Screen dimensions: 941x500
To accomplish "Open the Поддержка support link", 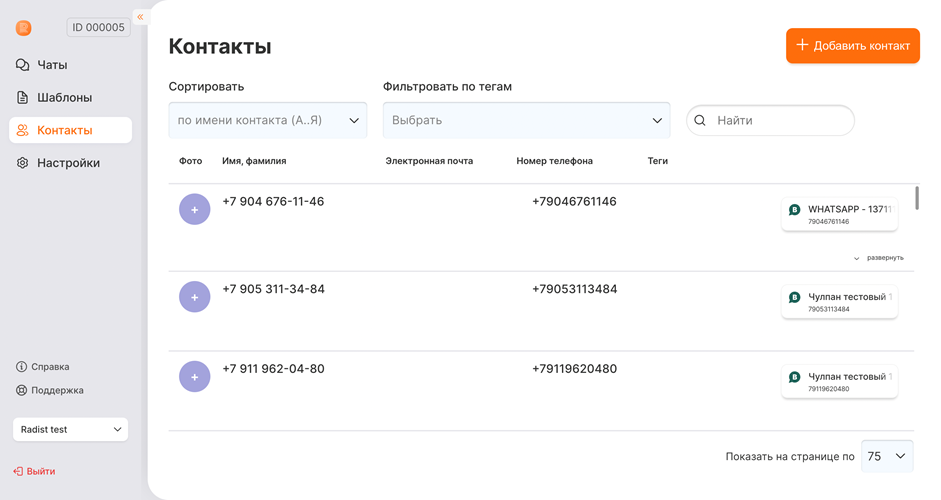I will pyautogui.click(x=50, y=390).
